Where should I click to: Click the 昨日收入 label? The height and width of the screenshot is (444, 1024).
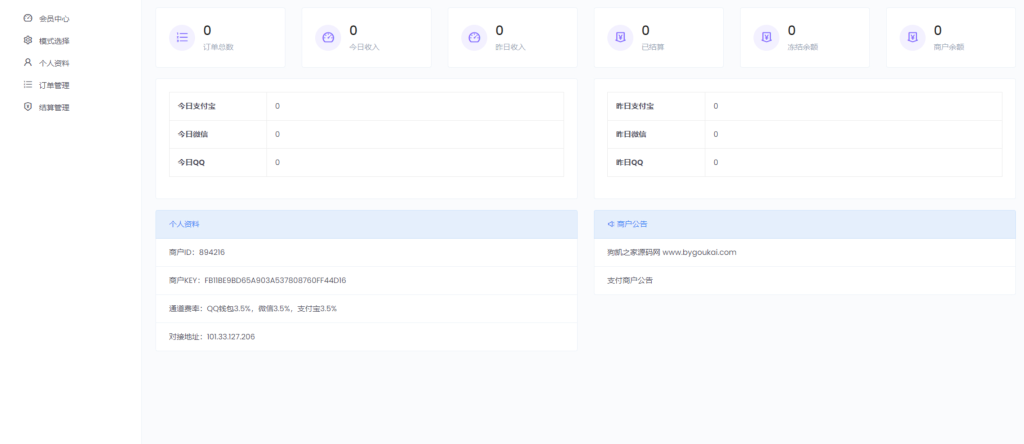click(511, 47)
